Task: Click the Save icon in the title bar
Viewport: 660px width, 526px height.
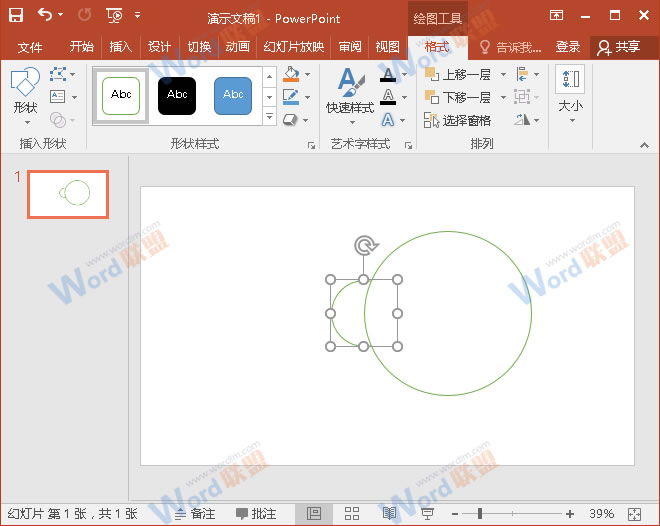Action: tap(16, 15)
